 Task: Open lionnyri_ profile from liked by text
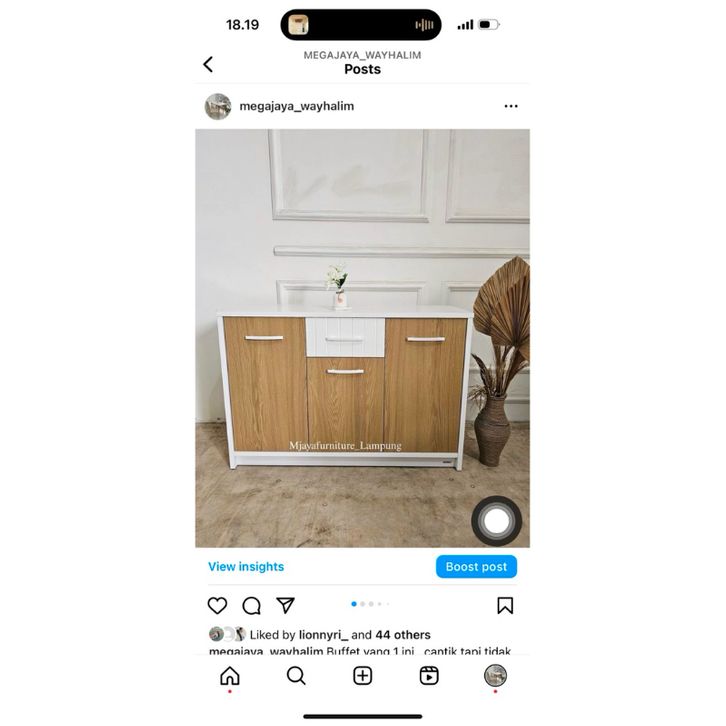pos(323,635)
